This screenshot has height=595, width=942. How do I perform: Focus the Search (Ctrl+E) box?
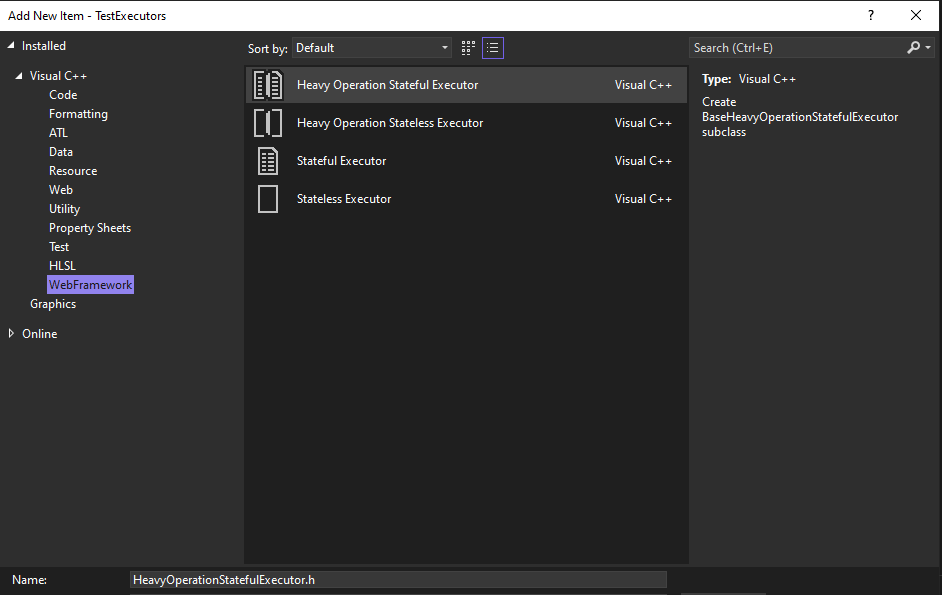pyautogui.click(x=799, y=48)
